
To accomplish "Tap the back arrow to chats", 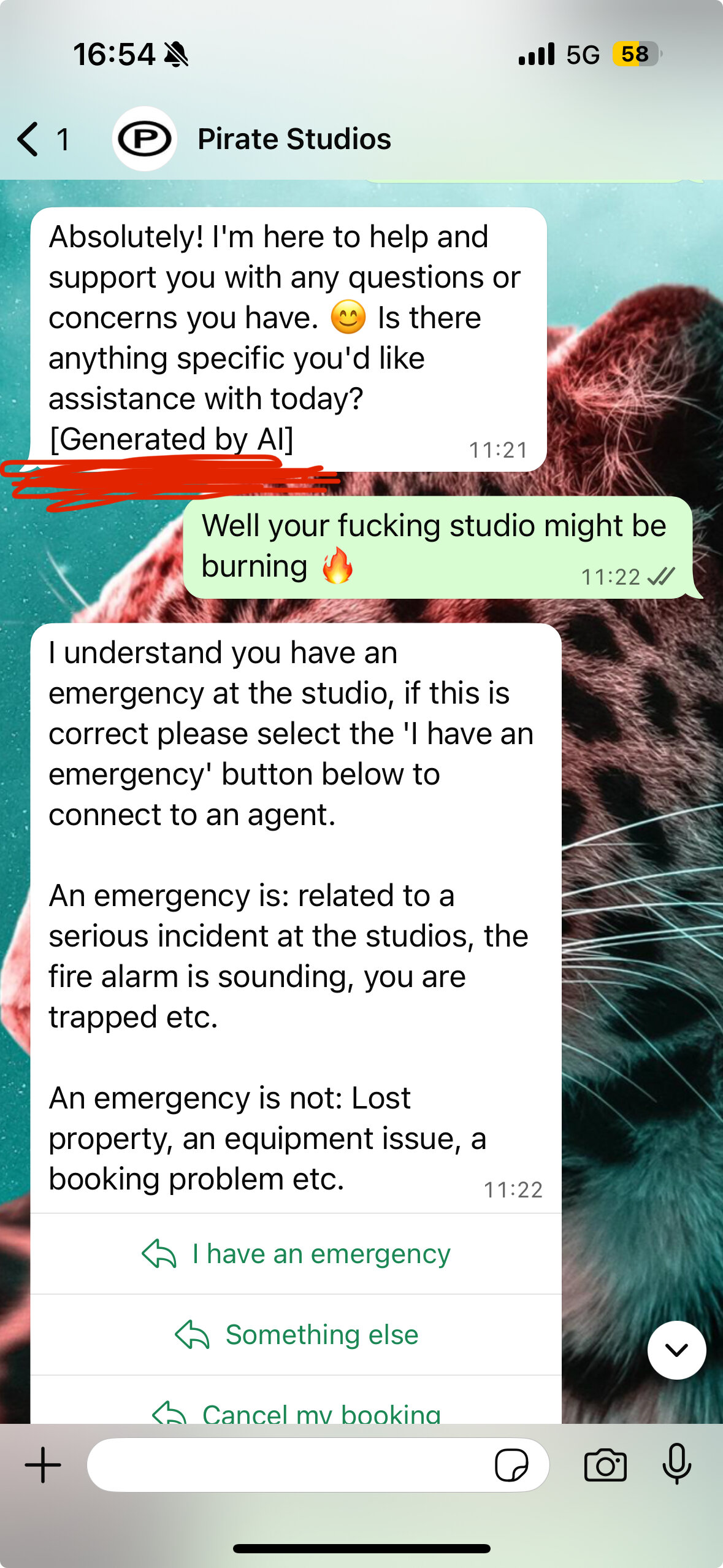I will pos(28,139).
